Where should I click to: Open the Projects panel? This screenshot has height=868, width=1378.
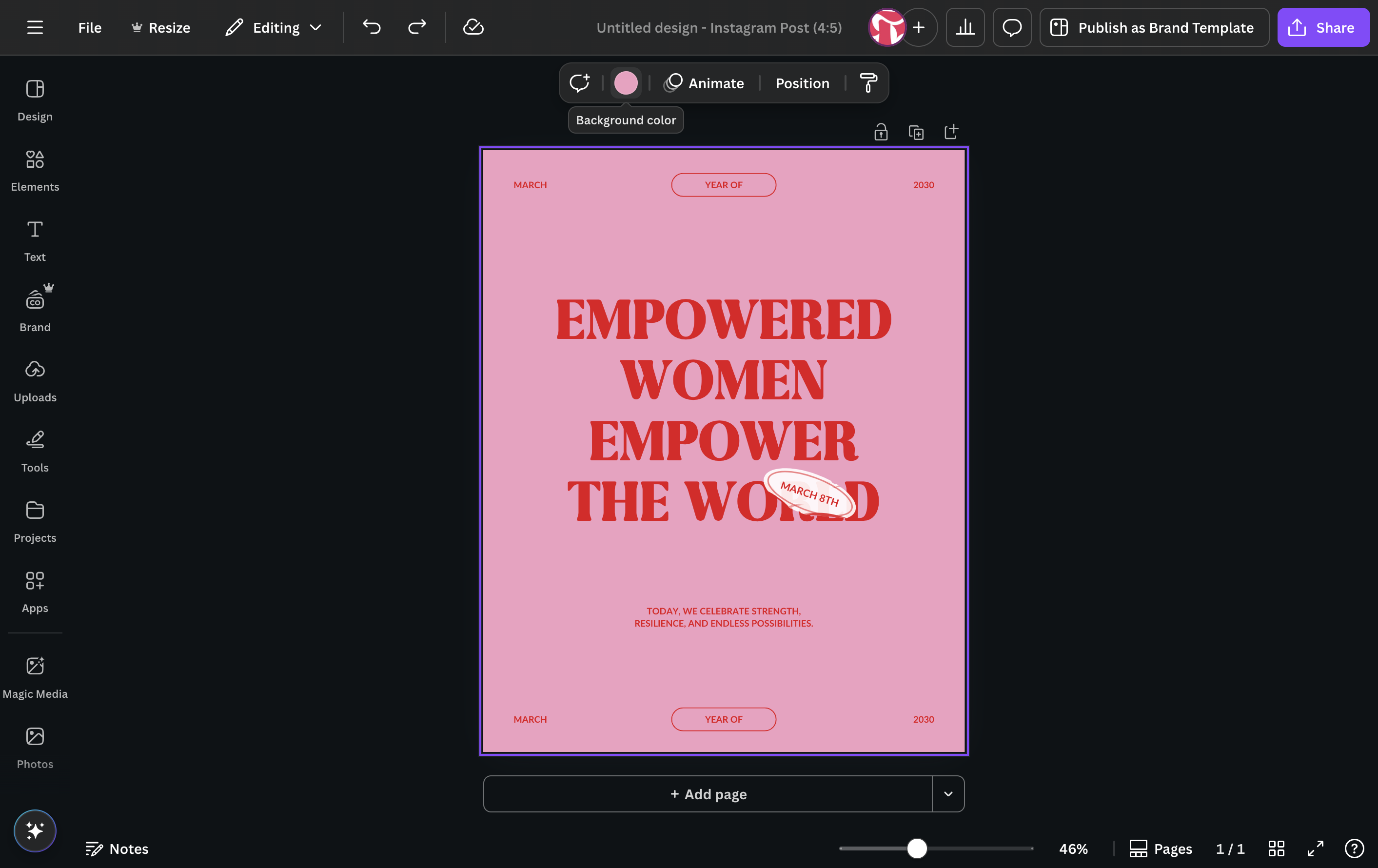coord(35,522)
